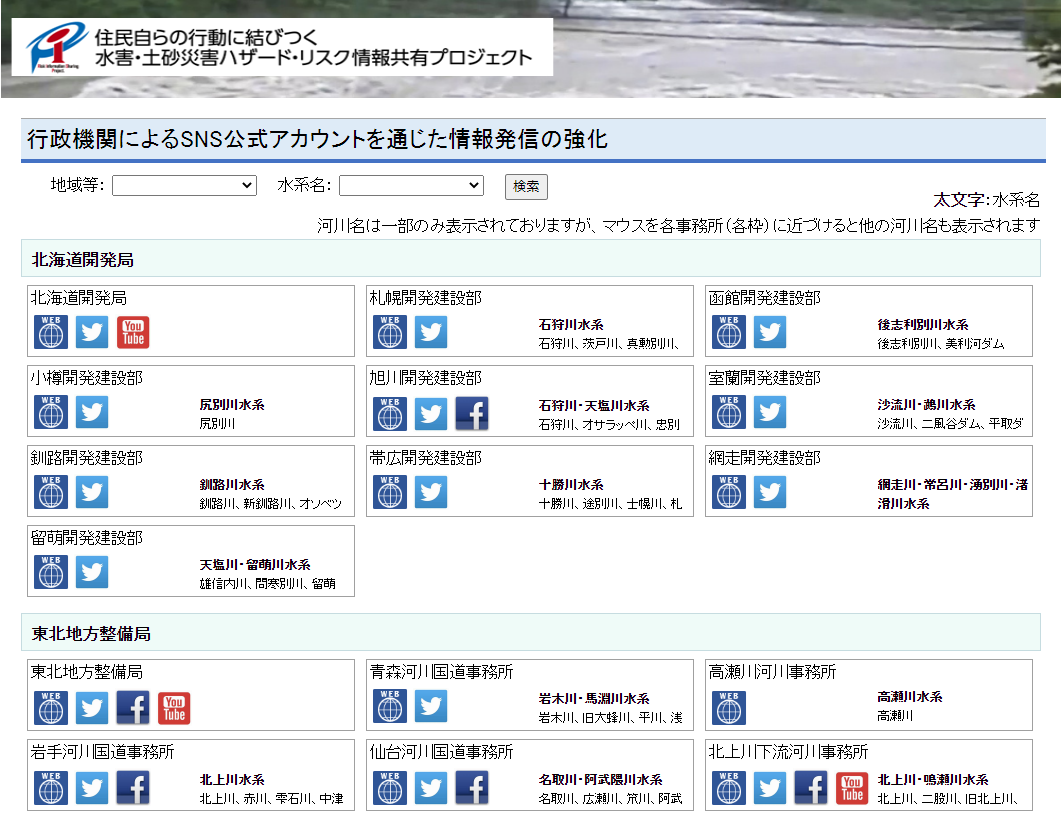Screen dimensions: 1063x815
Task: Click the 室蘭開発建設部 WEB icon
Action: tap(729, 412)
